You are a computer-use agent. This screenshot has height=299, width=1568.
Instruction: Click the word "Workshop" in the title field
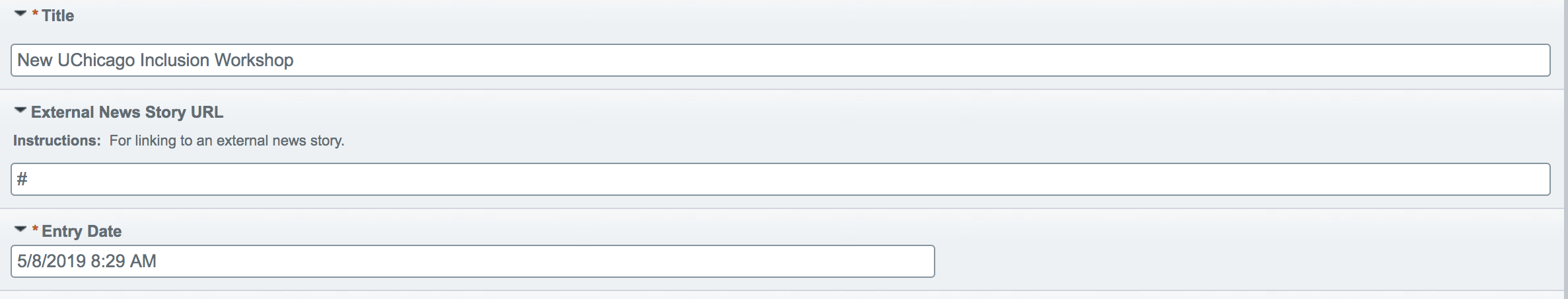point(254,60)
